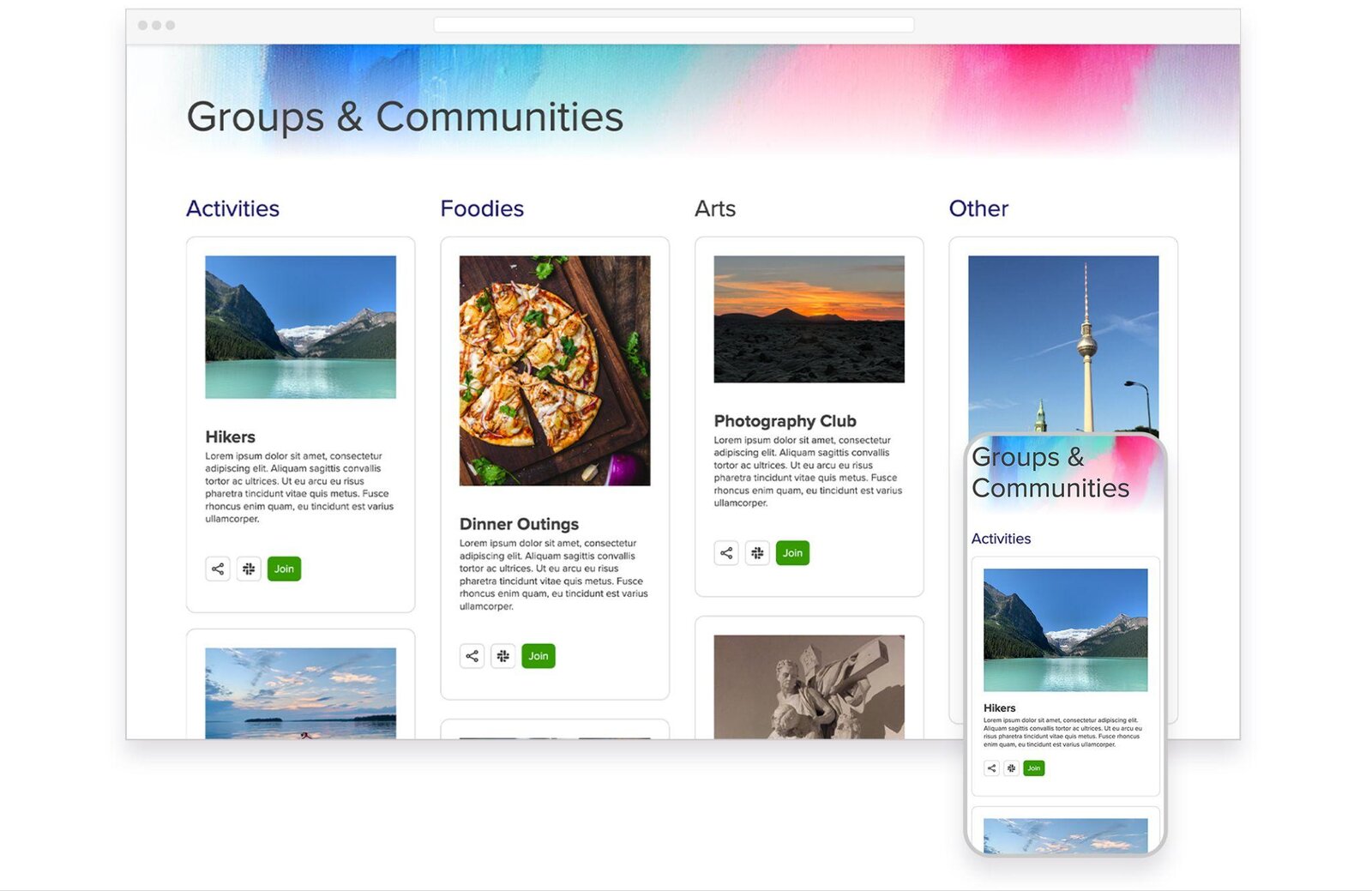Select the Arts column heading
This screenshot has height=891, width=1372.
click(715, 208)
